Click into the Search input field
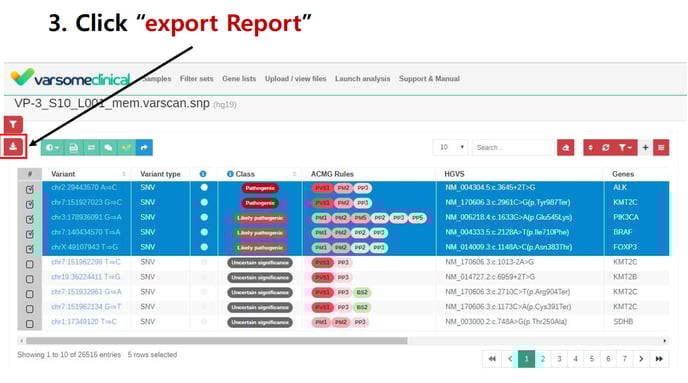Viewport: 688px width, 383px height. (x=513, y=147)
